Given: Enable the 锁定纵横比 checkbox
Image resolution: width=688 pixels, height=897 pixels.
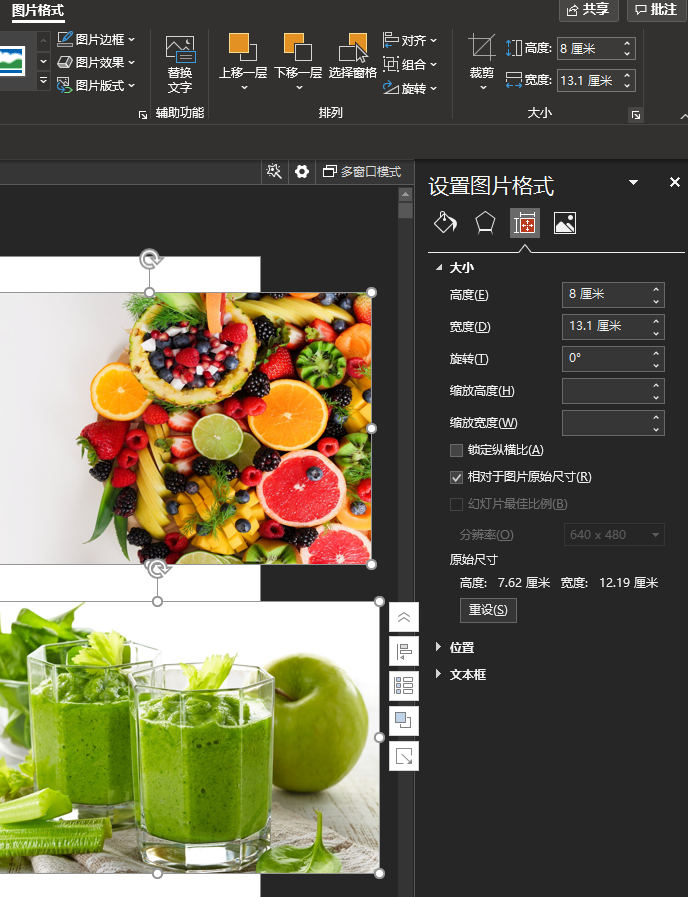Looking at the screenshot, I should (x=456, y=450).
